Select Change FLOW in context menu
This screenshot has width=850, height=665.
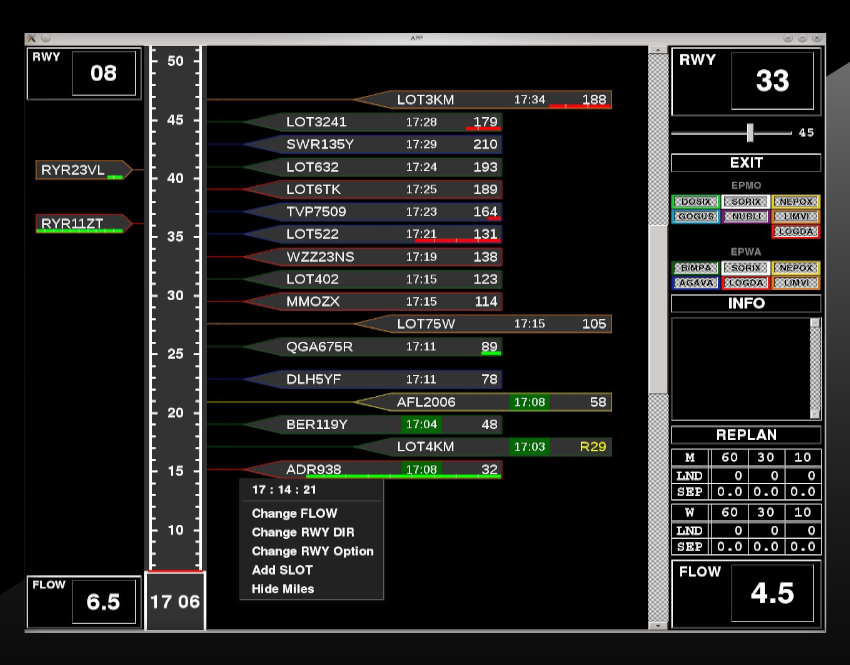tap(294, 513)
